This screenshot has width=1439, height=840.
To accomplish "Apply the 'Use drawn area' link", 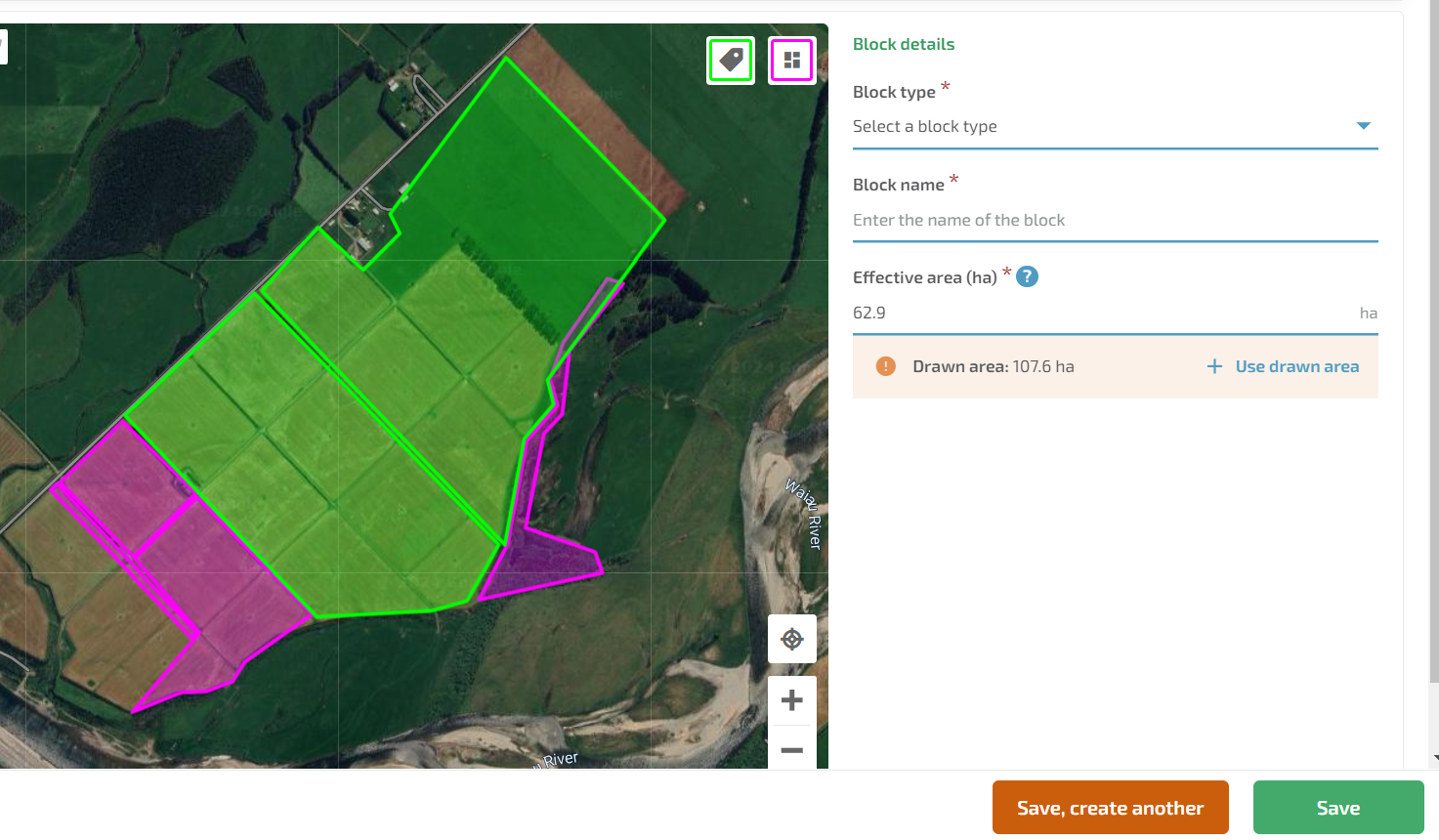I will 1296,366.
